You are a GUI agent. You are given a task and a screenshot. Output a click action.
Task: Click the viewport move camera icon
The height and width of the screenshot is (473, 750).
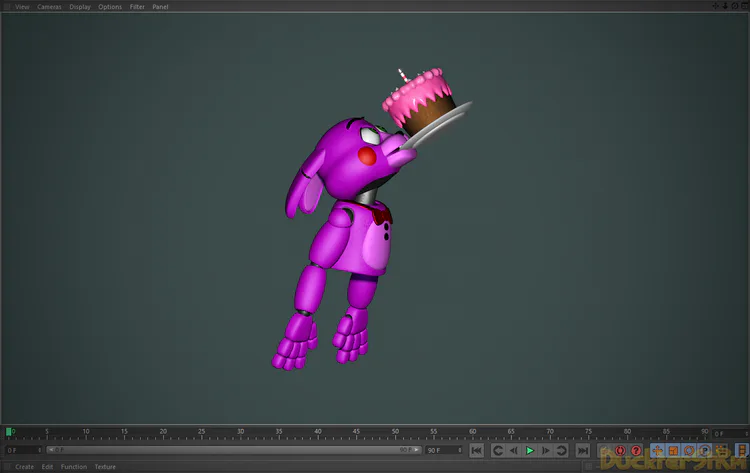point(716,6)
